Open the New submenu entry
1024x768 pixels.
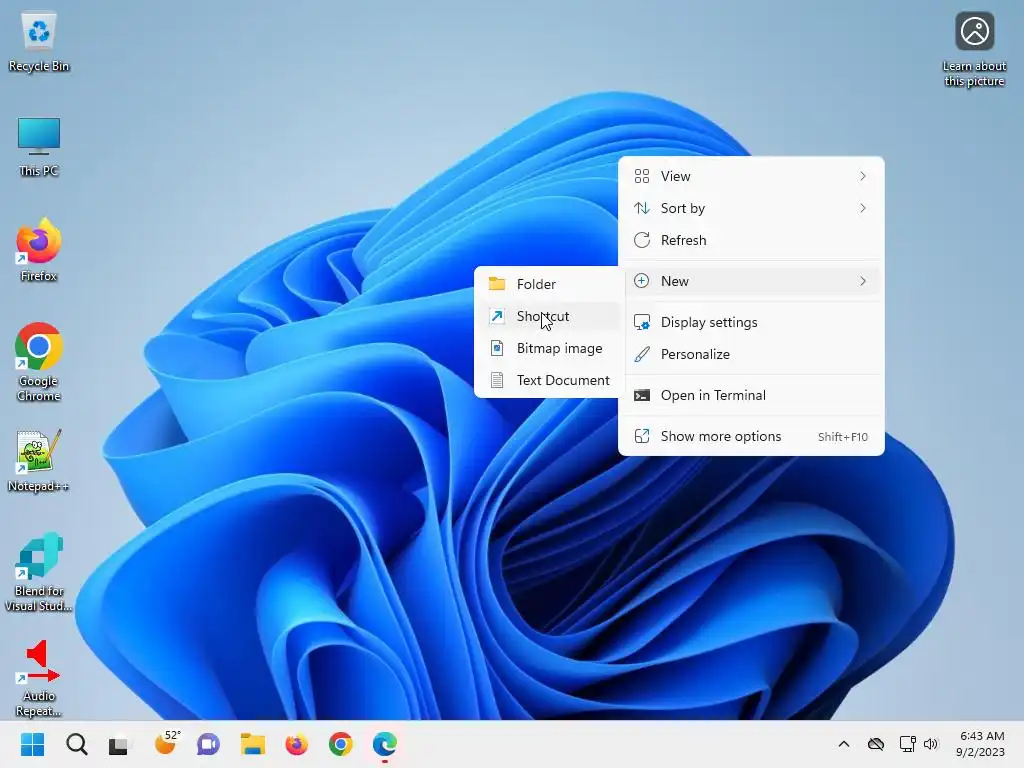coord(751,281)
